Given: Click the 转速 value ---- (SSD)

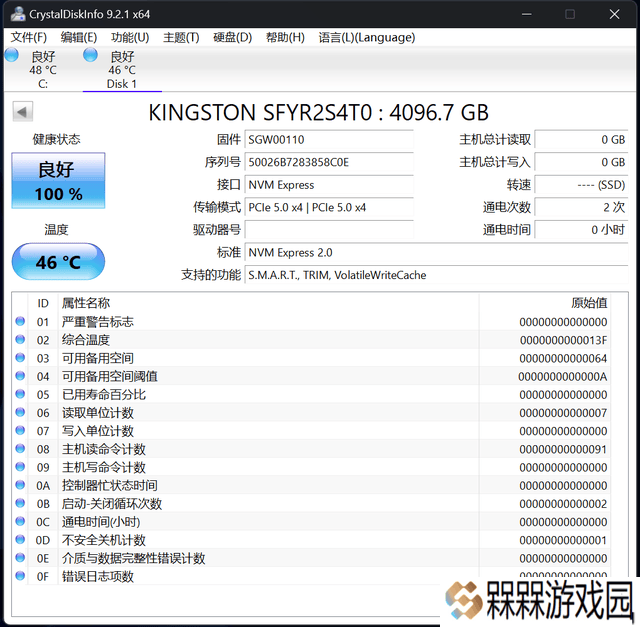Looking at the screenshot, I should [x=581, y=185].
